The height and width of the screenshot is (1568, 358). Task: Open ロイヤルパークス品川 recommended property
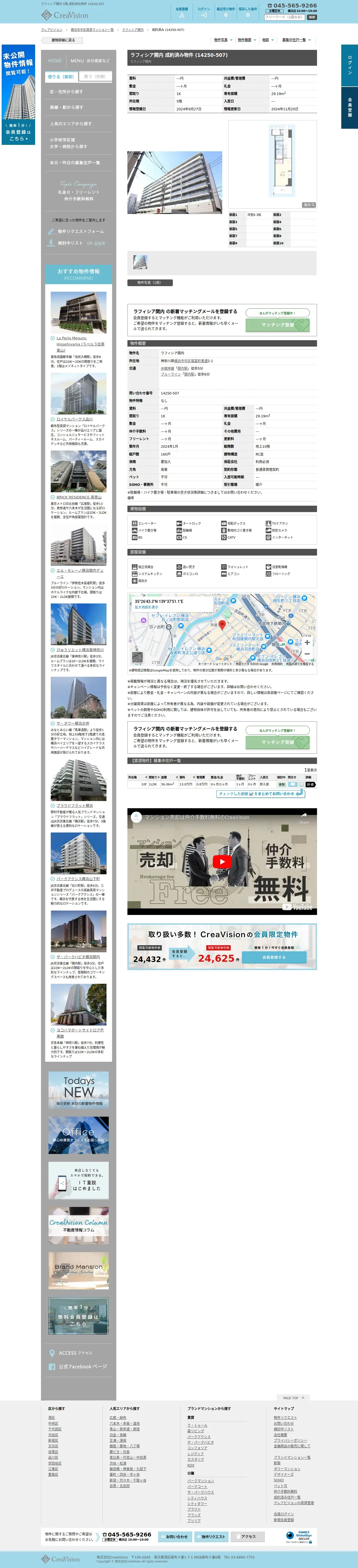pos(75,419)
